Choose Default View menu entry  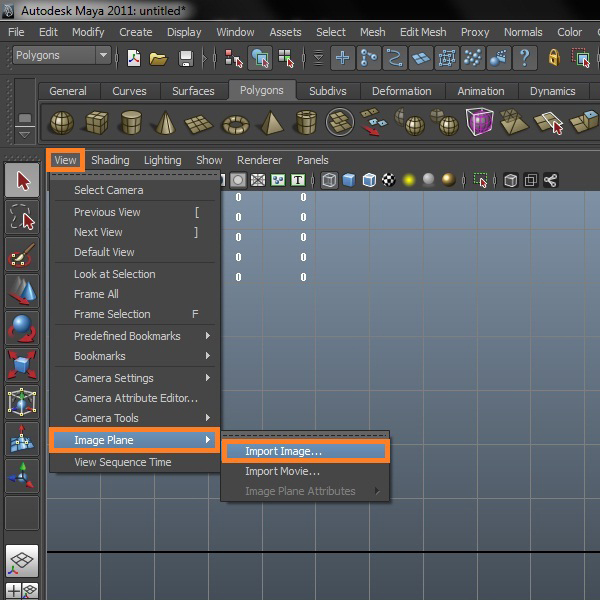[x=135, y=252]
